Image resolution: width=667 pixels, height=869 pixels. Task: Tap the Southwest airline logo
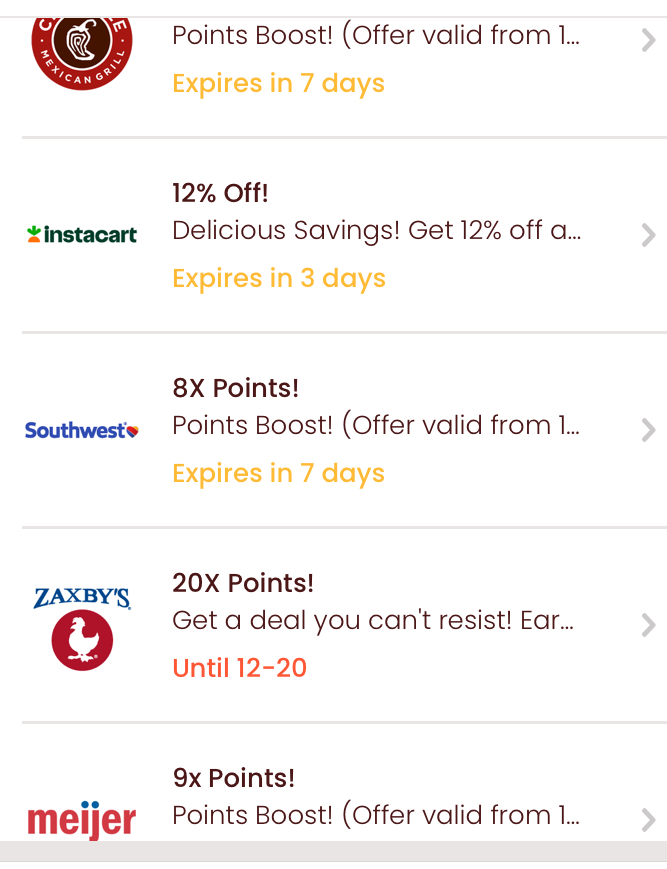point(82,430)
